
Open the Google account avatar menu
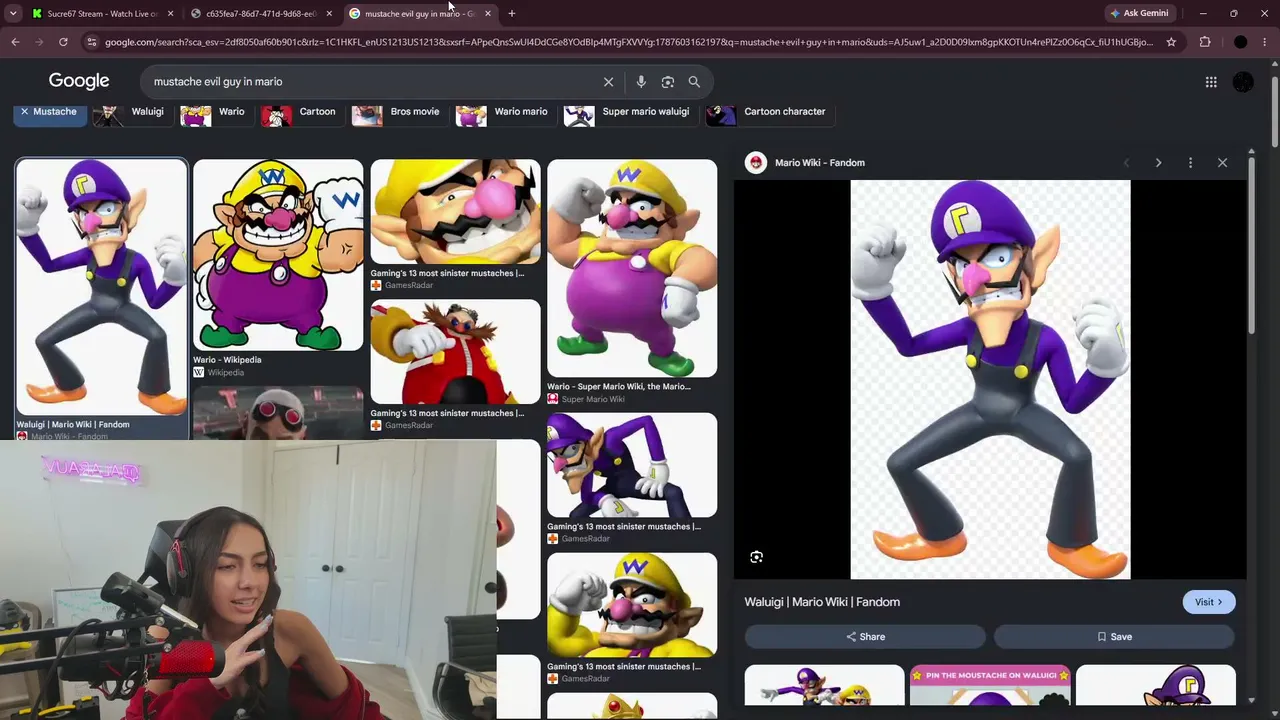click(1243, 82)
